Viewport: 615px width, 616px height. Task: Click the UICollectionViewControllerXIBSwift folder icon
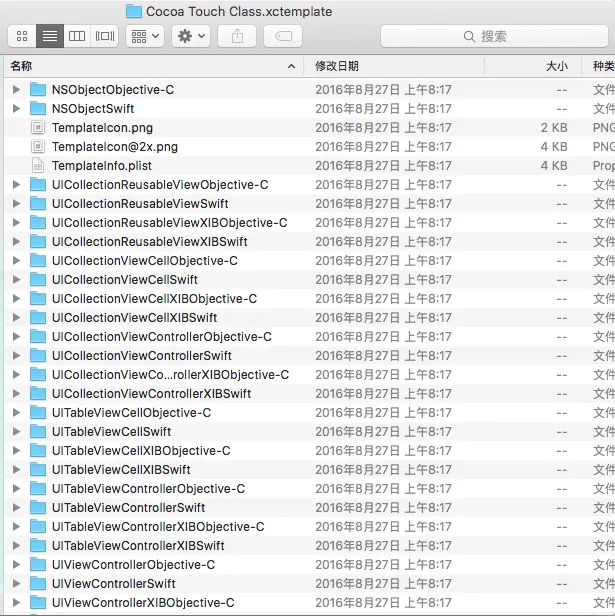click(x=38, y=394)
